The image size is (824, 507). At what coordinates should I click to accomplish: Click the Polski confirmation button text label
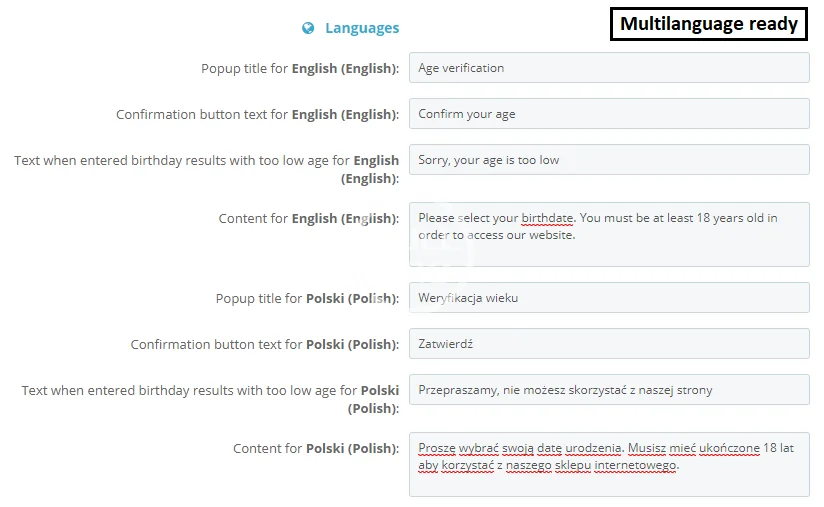coord(264,344)
